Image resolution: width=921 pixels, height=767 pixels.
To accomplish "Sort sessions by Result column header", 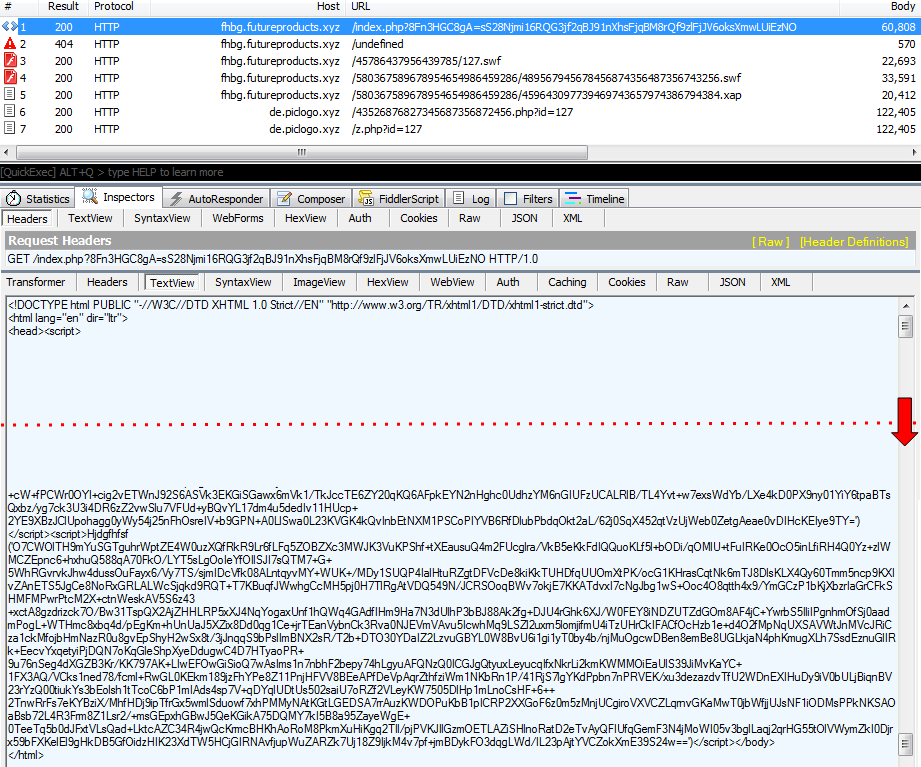I will pyautogui.click(x=63, y=6).
